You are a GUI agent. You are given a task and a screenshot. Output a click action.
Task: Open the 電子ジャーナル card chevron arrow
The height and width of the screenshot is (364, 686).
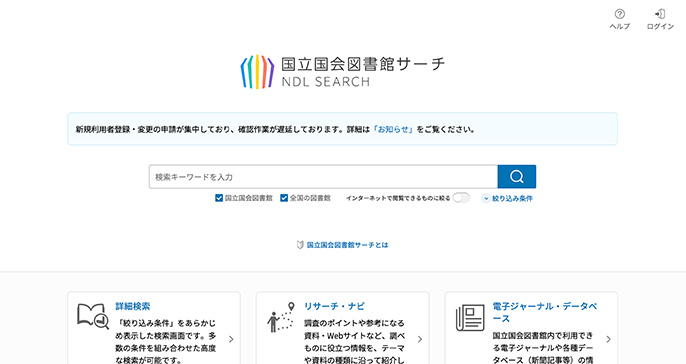tap(609, 339)
